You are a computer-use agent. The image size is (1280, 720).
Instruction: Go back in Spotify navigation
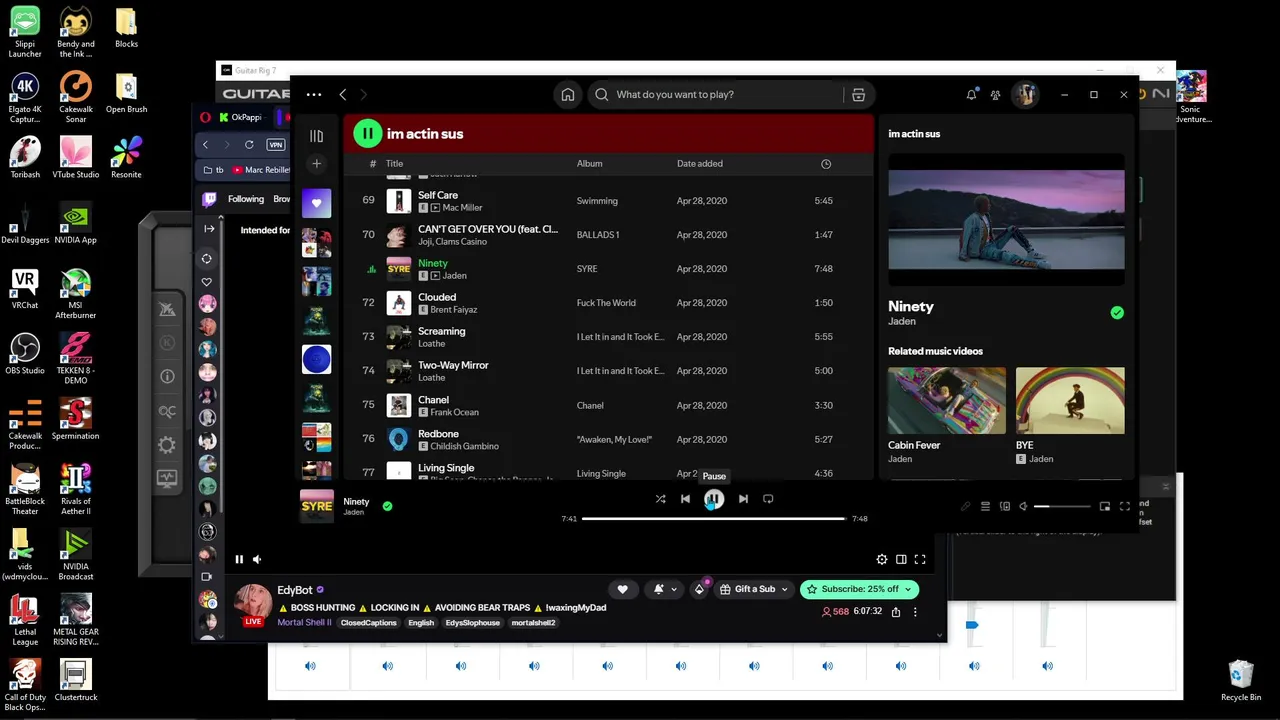(342, 95)
